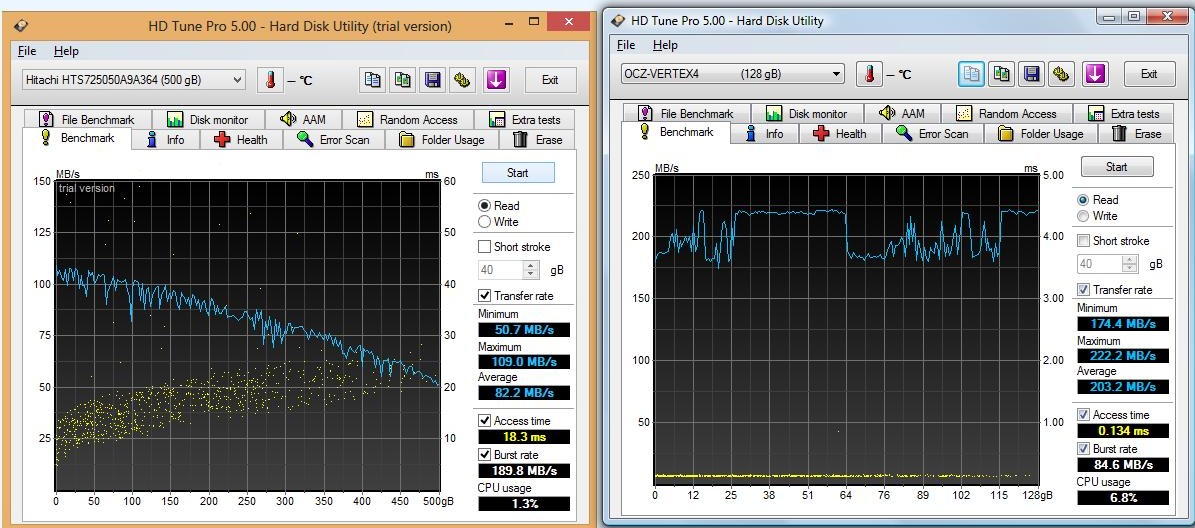Viewport: 1195px width, 528px height.
Task: Switch to AAM tab in Hitachi window
Action: pos(303,120)
